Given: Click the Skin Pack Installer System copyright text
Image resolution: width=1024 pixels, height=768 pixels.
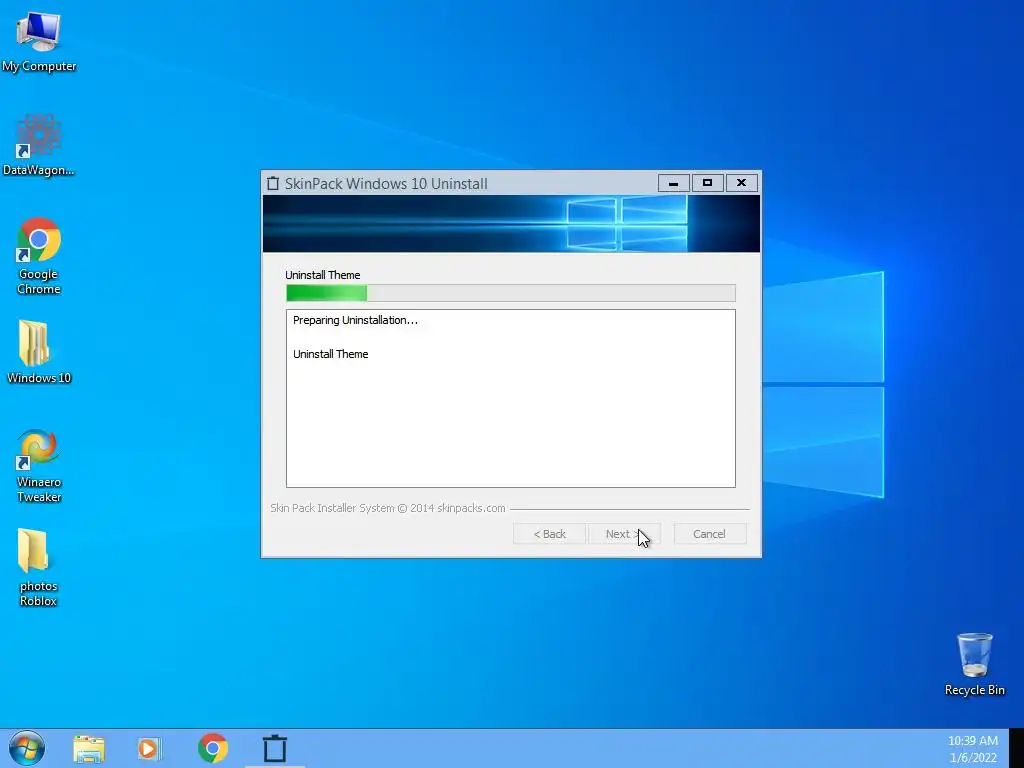Looking at the screenshot, I should click(x=388, y=508).
